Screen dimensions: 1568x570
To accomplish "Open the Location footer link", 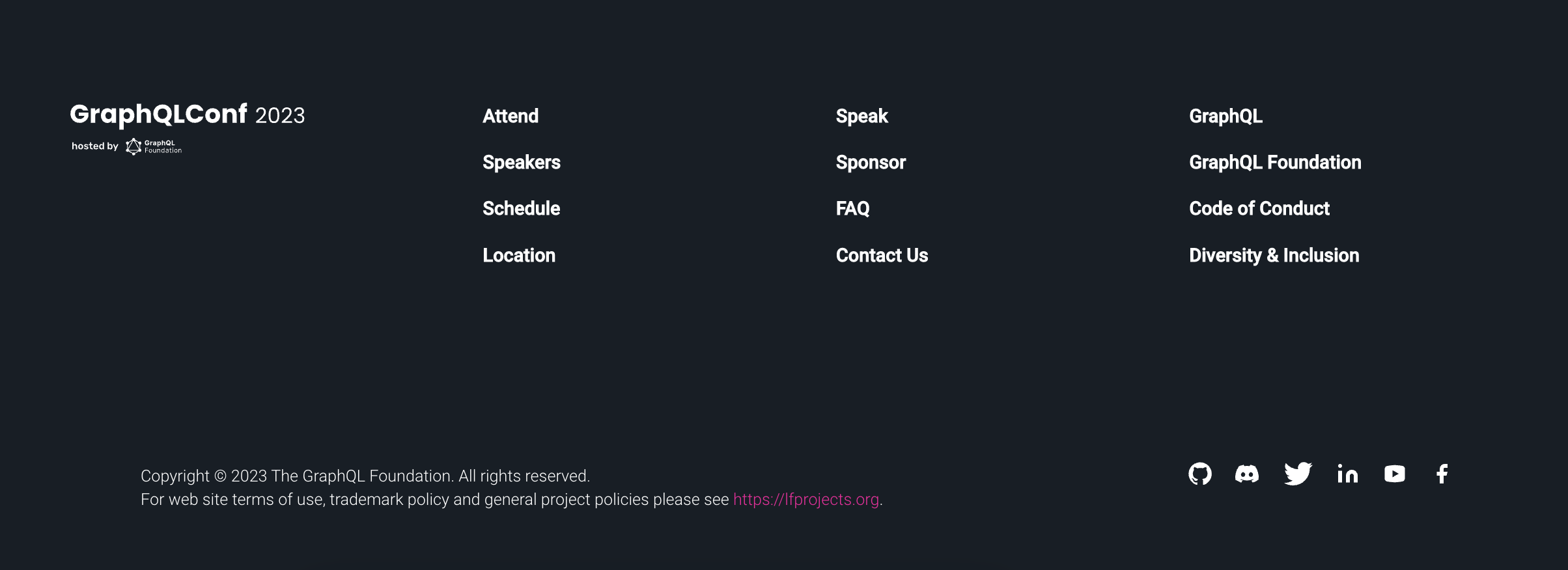I will pos(519,255).
